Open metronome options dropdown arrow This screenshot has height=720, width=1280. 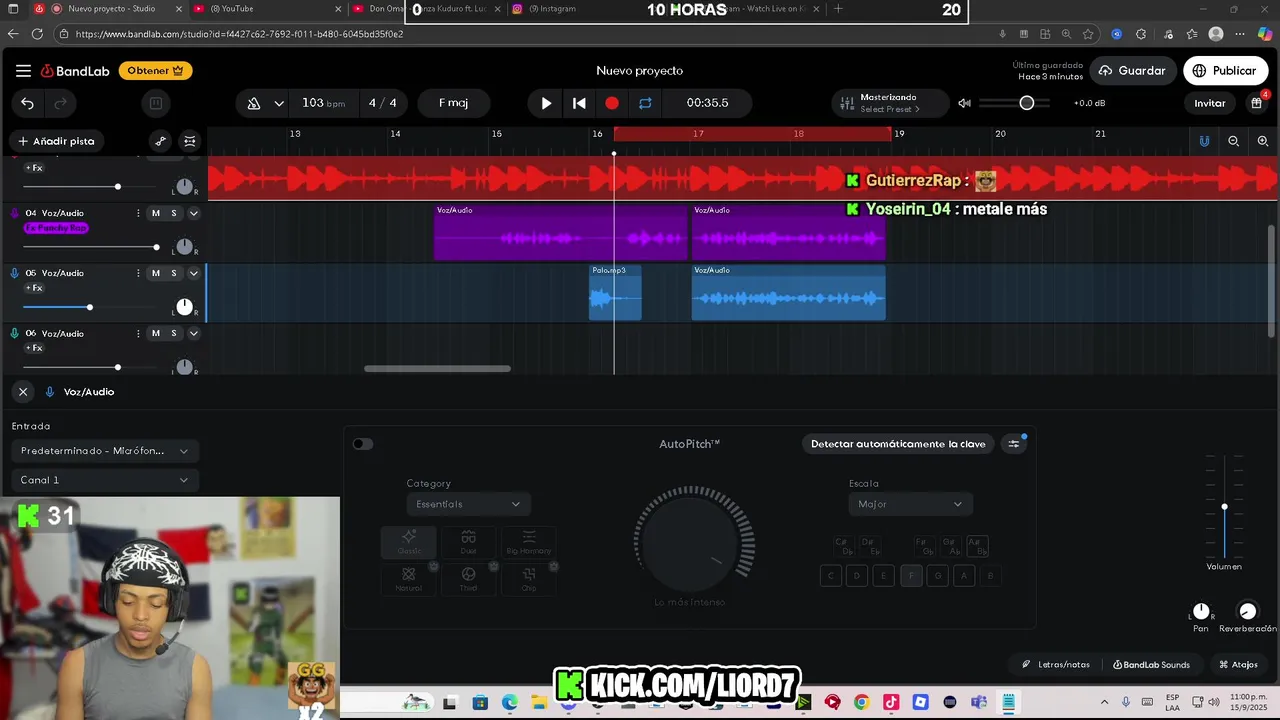pos(279,103)
